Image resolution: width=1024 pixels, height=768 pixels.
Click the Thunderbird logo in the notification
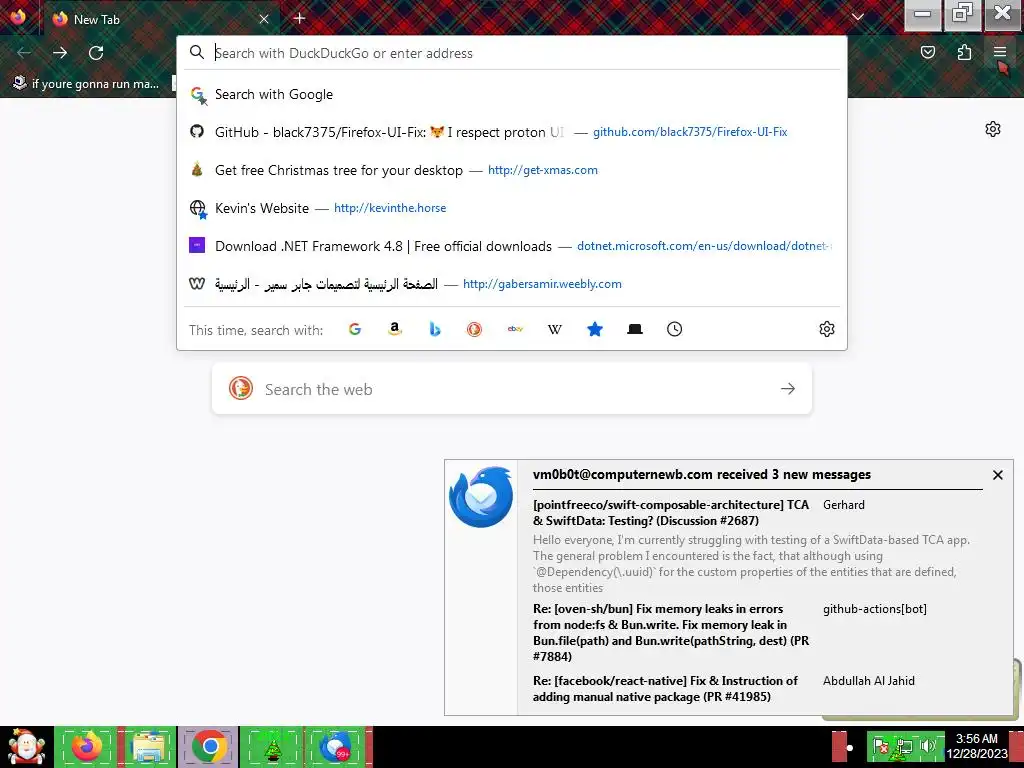481,497
